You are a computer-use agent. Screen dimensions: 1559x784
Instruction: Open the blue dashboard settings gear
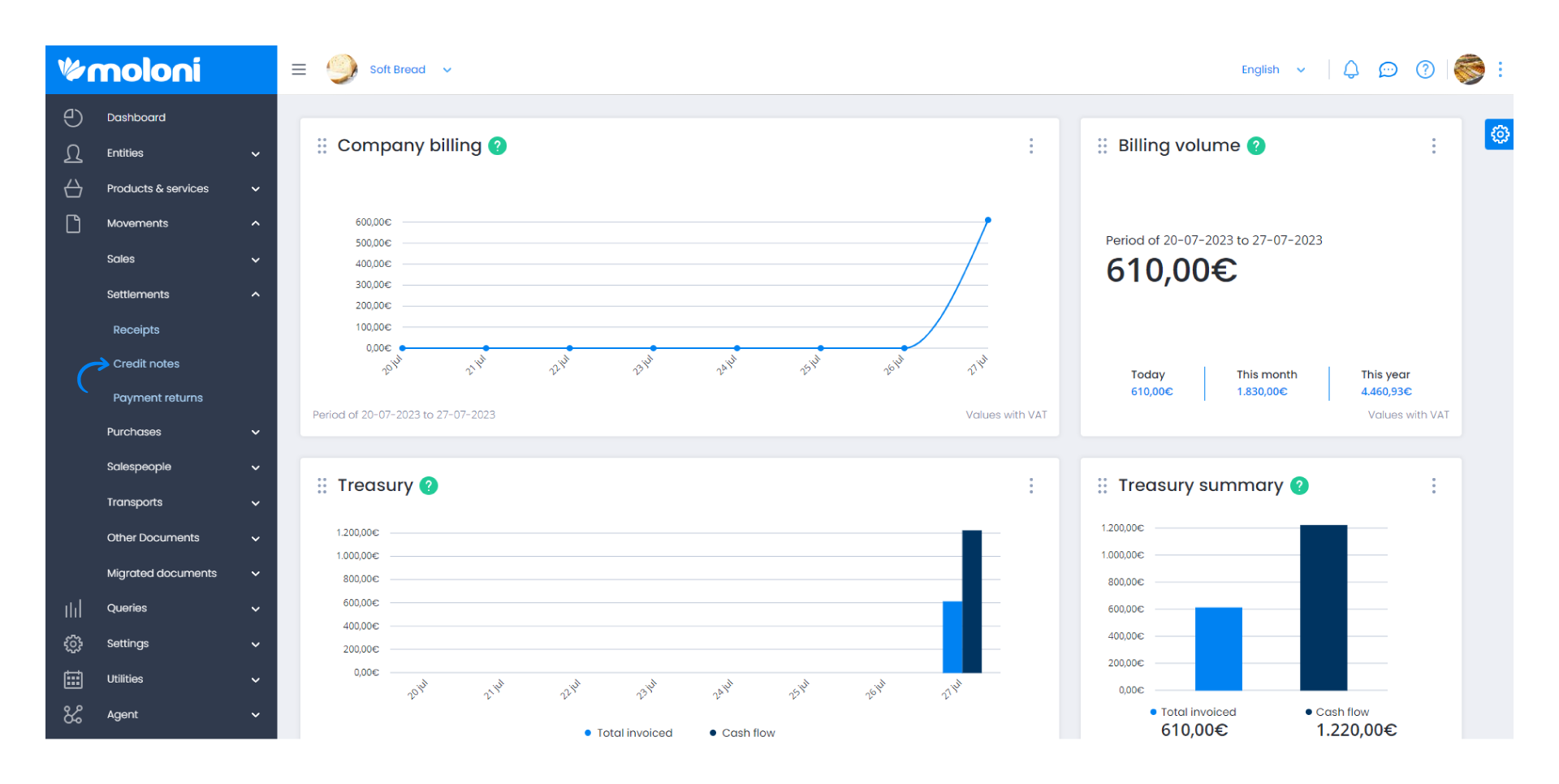[1500, 134]
